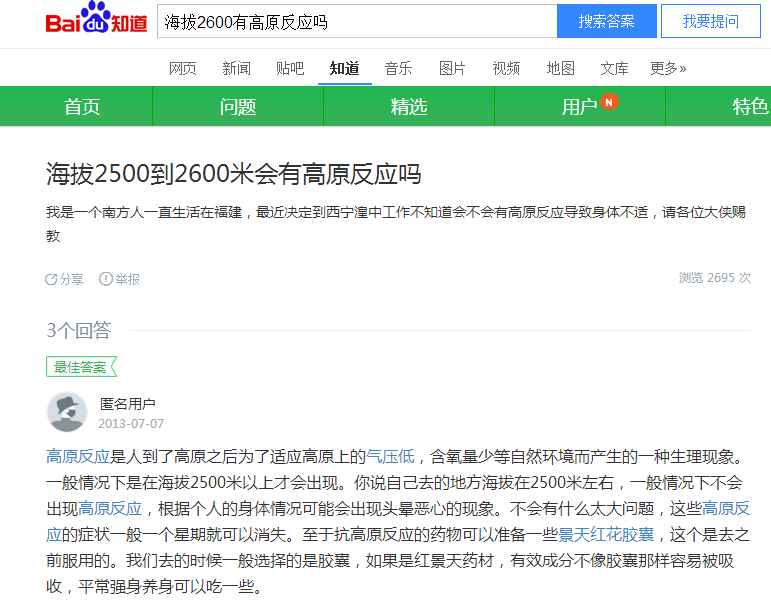
Task: Follow the 气压低 link in answer
Action: tap(393, 457)
